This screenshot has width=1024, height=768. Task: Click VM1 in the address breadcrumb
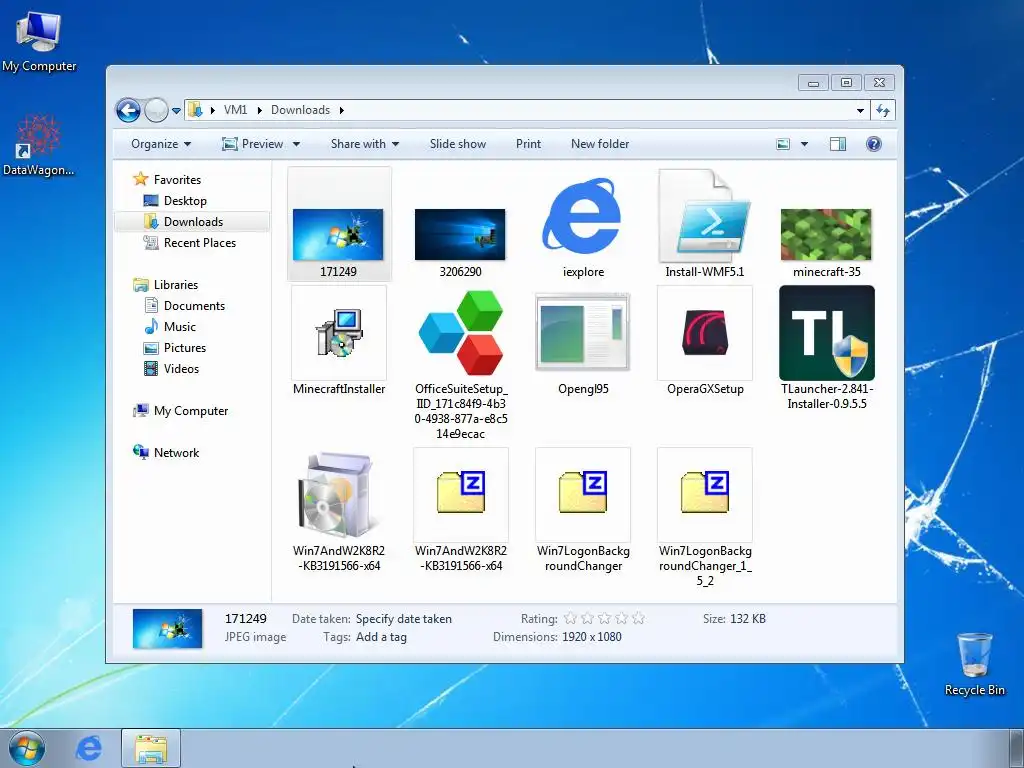(235, 110)
